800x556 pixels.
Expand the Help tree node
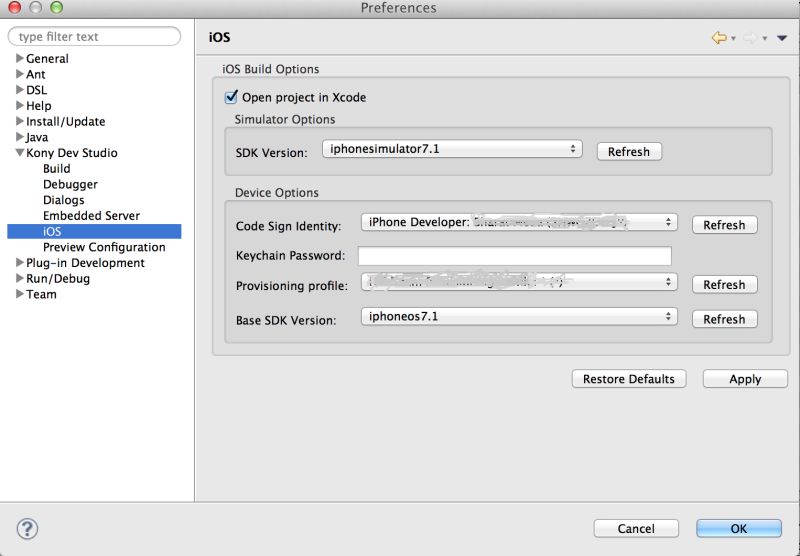click(x=20, y=106)
